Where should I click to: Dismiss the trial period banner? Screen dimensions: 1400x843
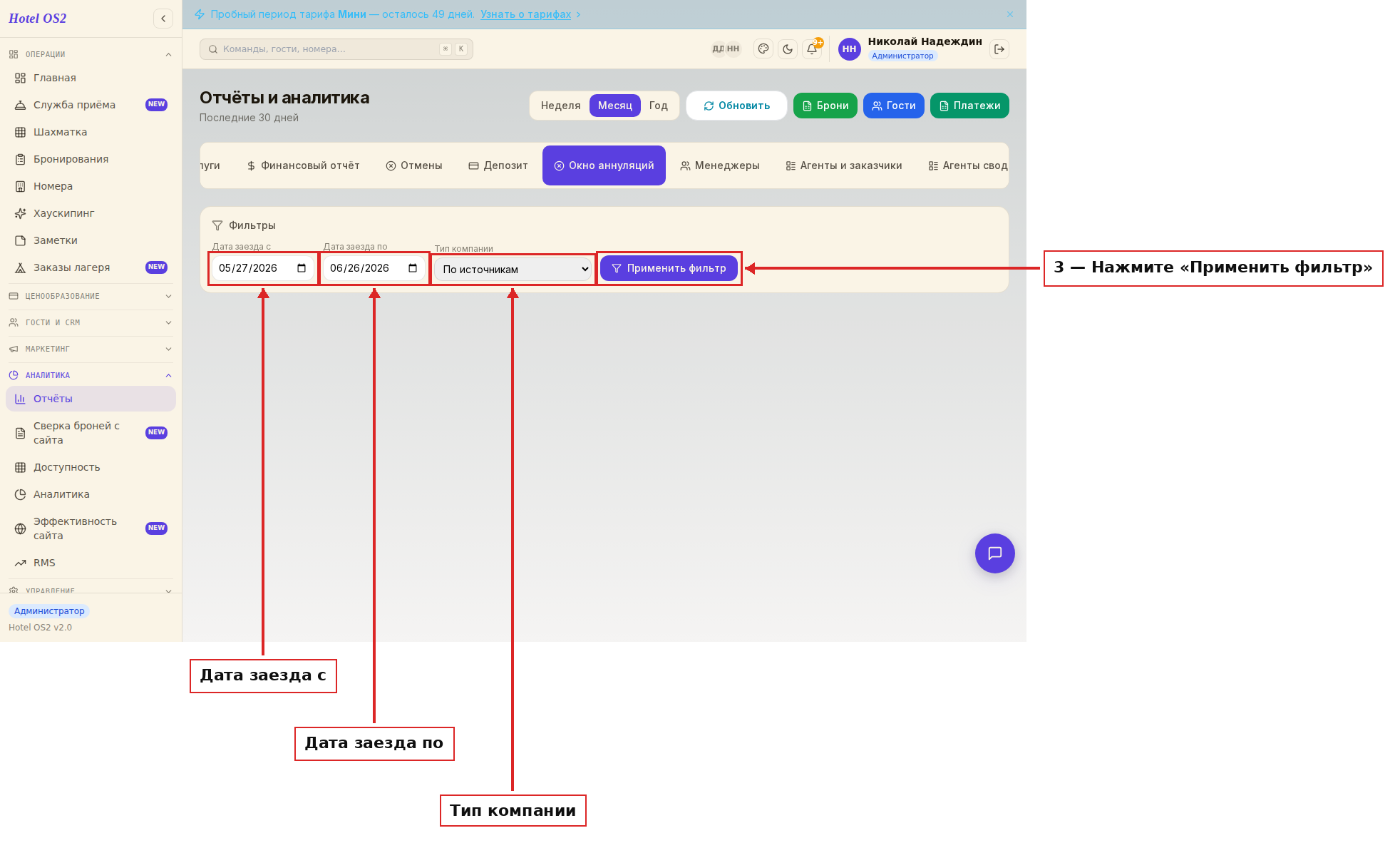coord(1010,14)
